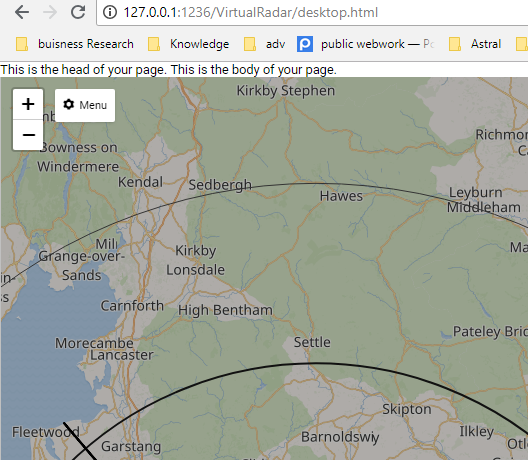Click the address bar URL field
This screenshot has height=460, width=528.
click(x=313, y=13)
